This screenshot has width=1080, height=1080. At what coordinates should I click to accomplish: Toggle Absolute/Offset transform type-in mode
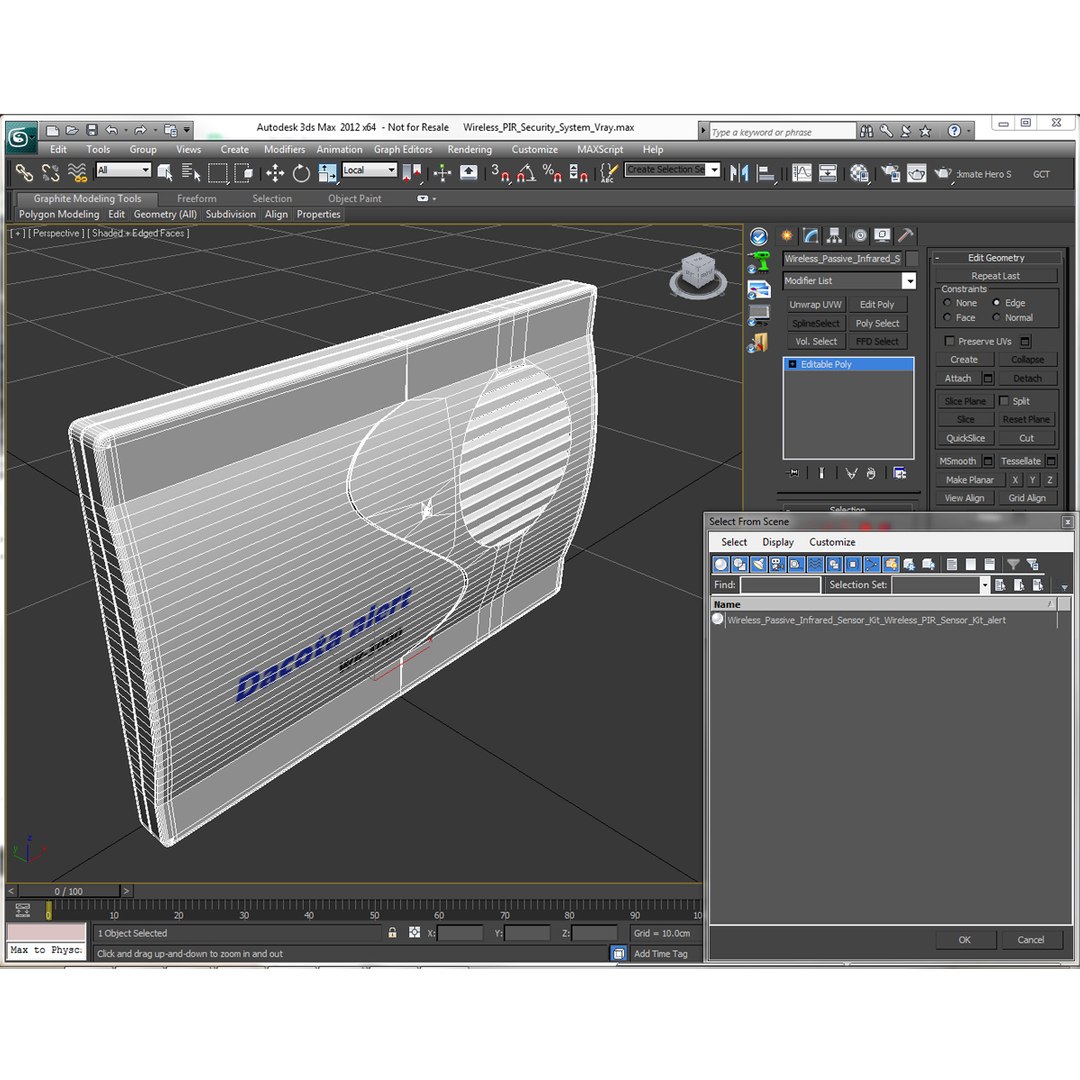click(x=414, y=933)
